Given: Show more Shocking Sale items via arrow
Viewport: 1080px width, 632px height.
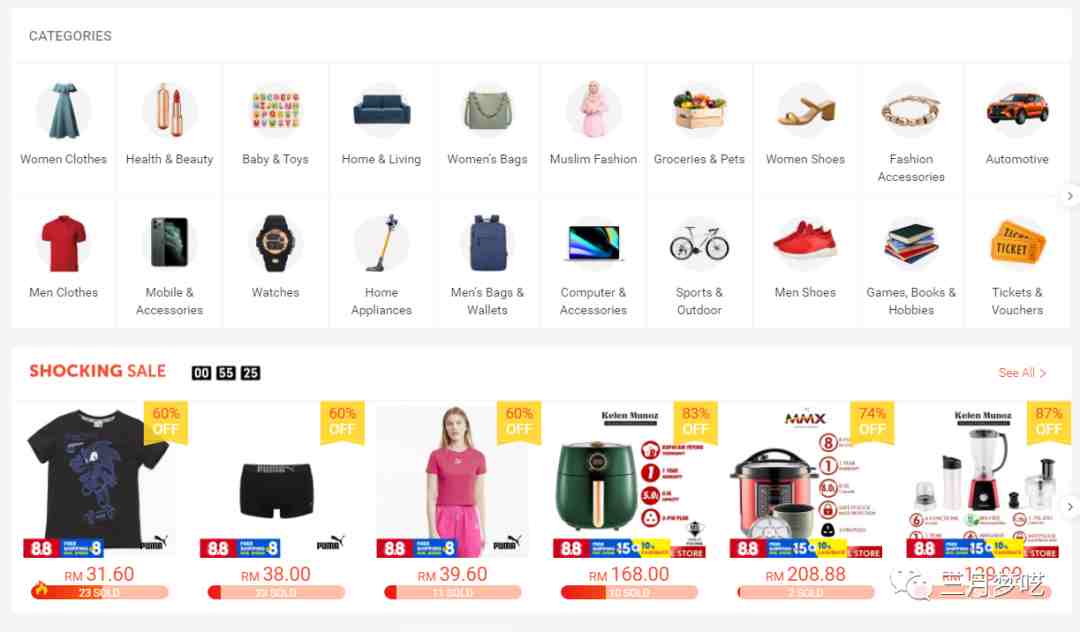Looking at the screenshot, I should coord(1069,507).
